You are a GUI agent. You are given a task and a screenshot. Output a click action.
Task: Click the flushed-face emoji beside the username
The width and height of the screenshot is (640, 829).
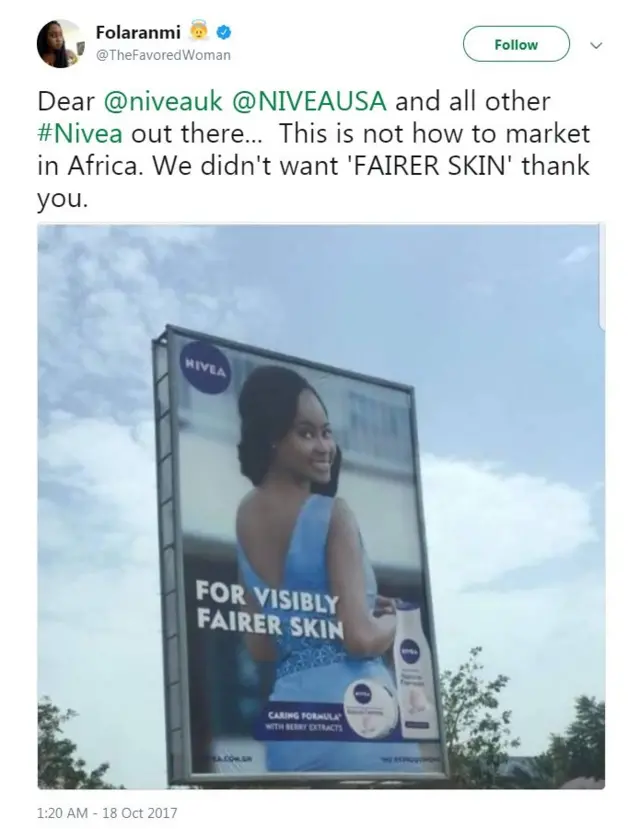pyautogui.click(x=199, y=31)
